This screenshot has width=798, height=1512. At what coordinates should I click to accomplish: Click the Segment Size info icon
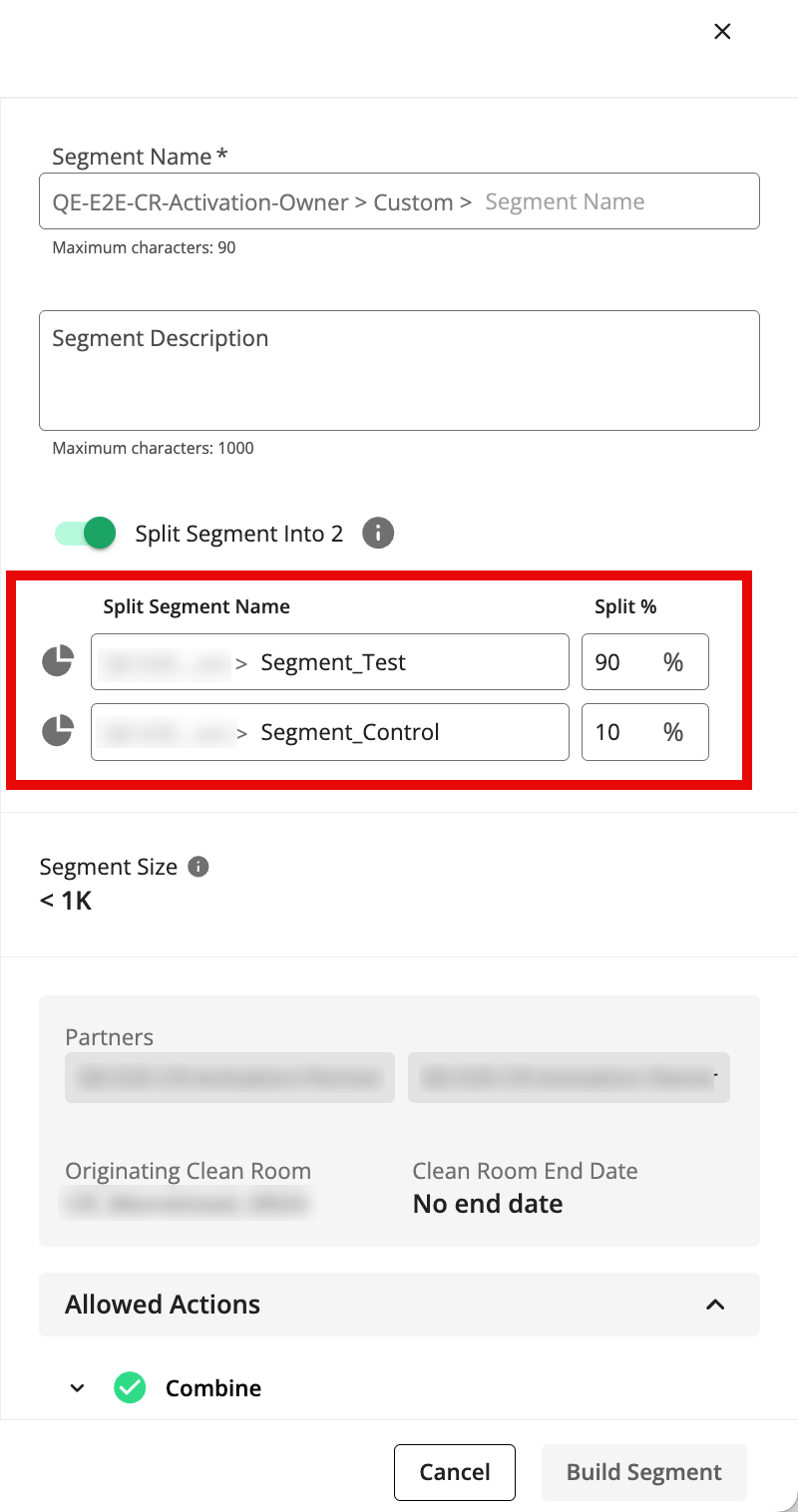(199, 867)
